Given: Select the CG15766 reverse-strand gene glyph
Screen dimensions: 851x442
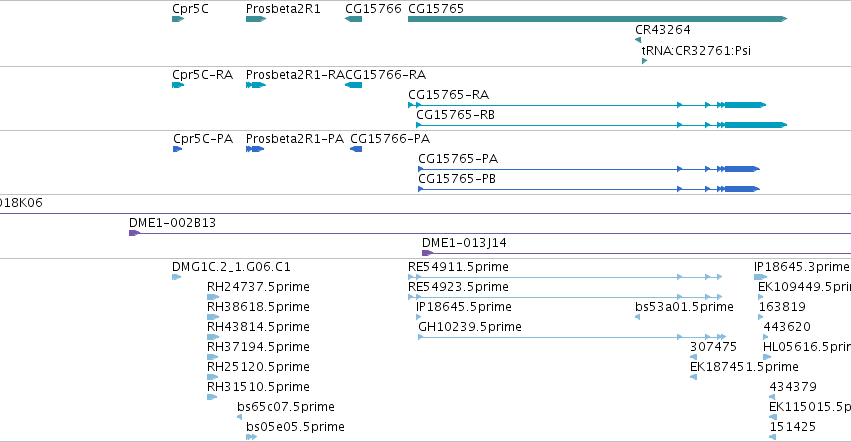Looking at the screenshot, I should pos(353,19).
